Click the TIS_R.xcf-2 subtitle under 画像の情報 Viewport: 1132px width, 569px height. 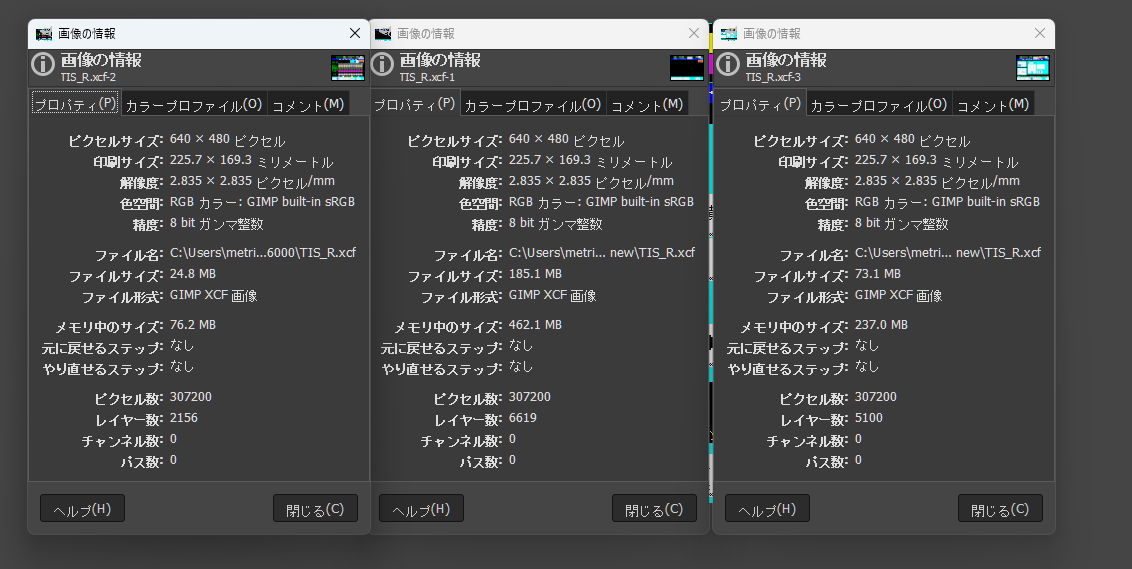(x=88, y=77)
